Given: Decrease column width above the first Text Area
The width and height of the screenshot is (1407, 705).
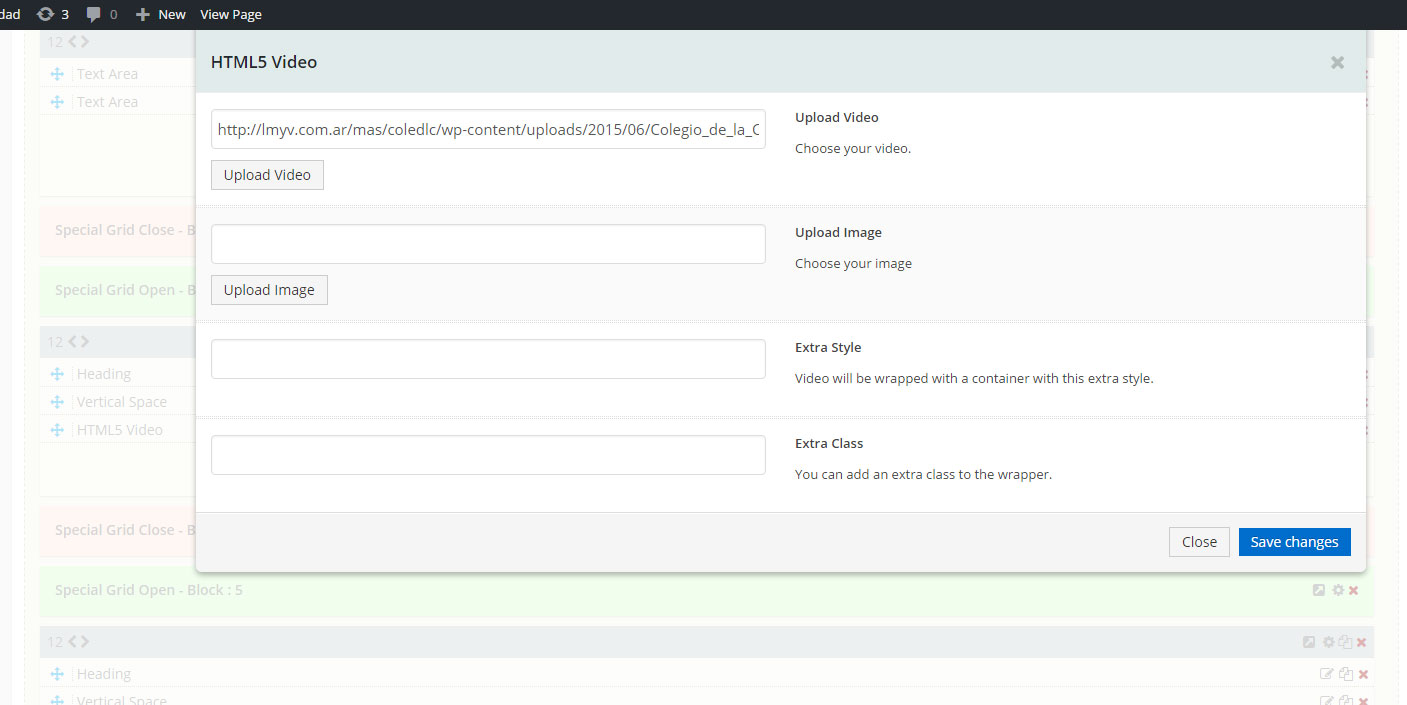Looking at the screenshot, I should pos(72,42).
